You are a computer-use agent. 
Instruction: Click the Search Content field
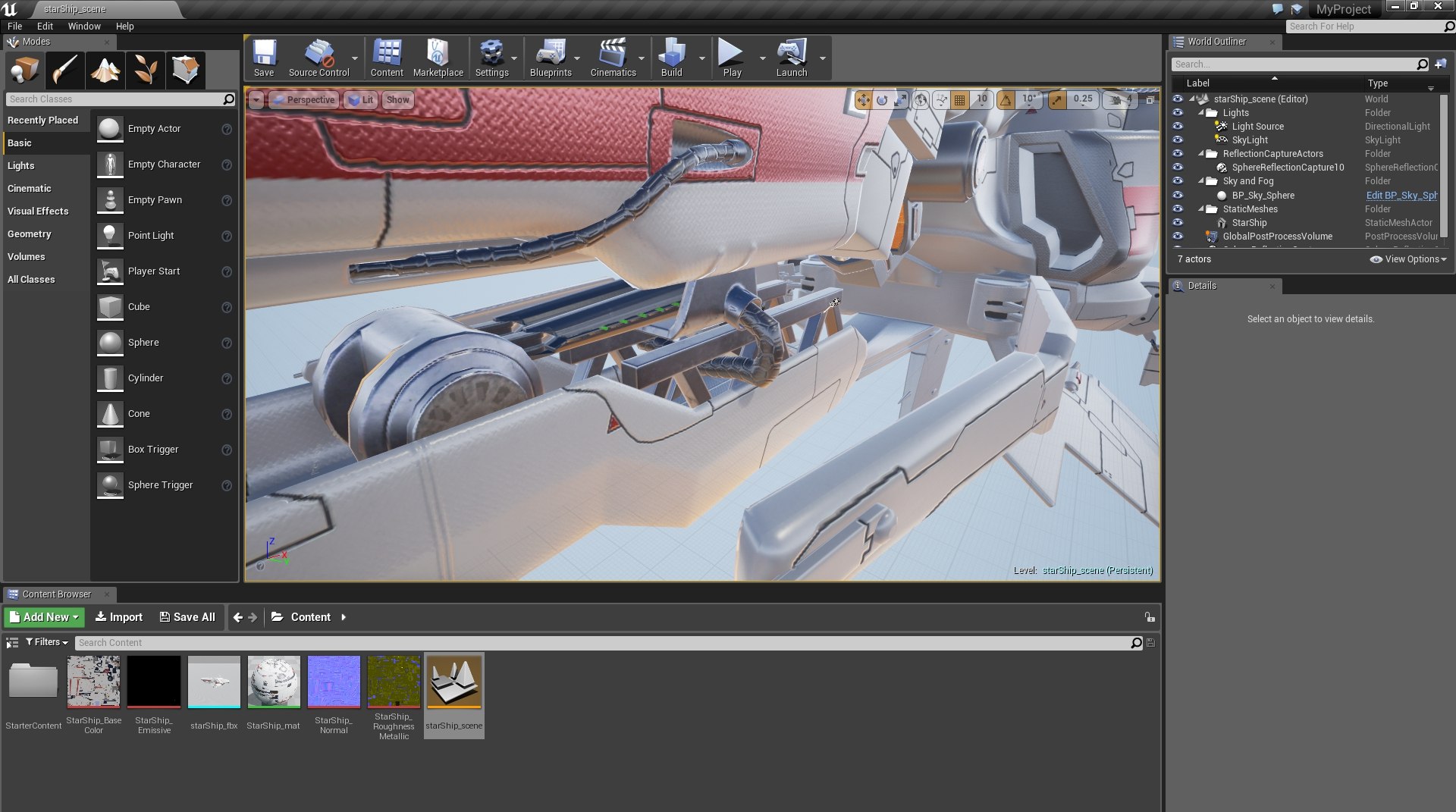[609, 643]
